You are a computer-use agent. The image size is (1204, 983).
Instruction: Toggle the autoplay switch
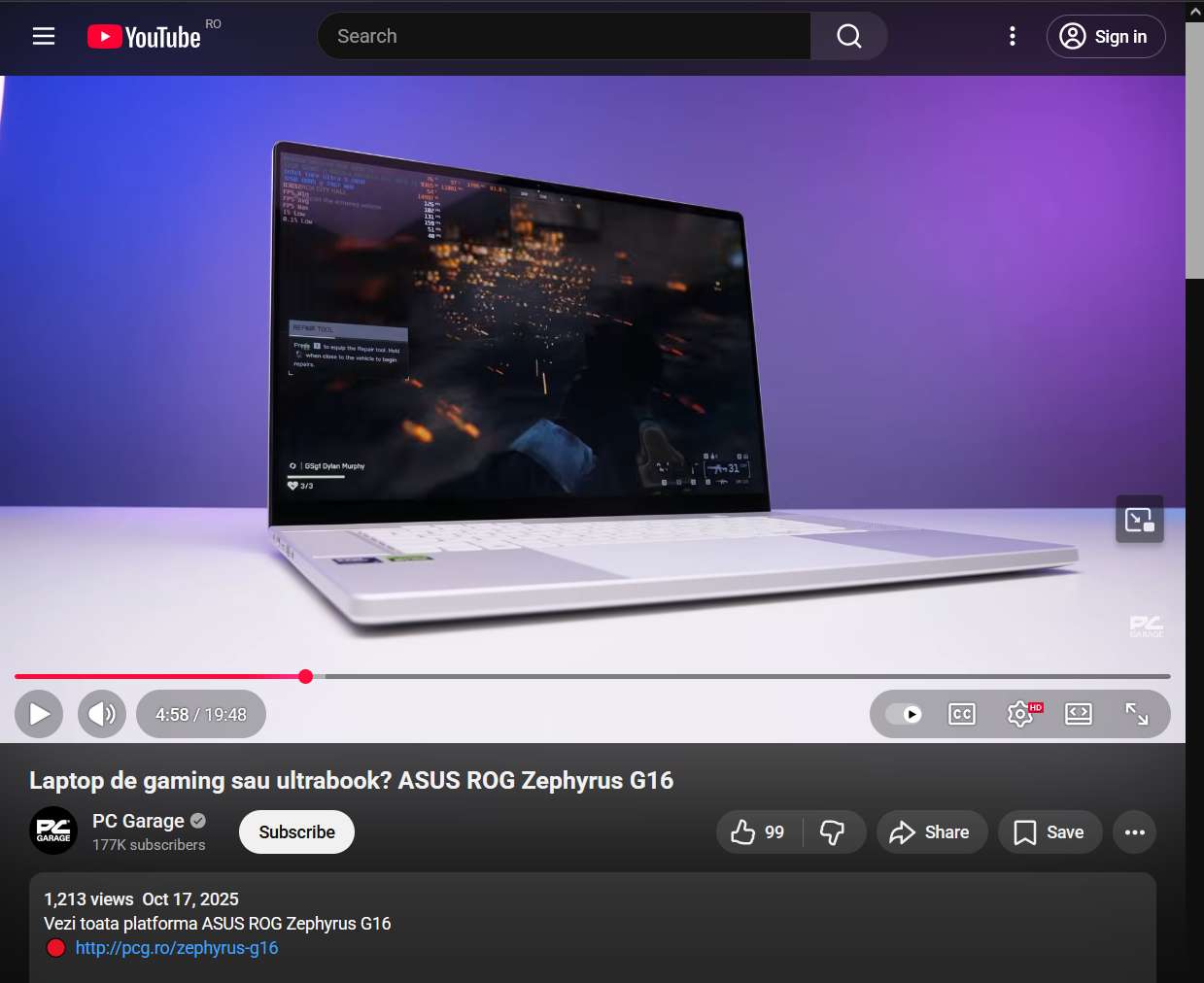click(x=904, y=715)
